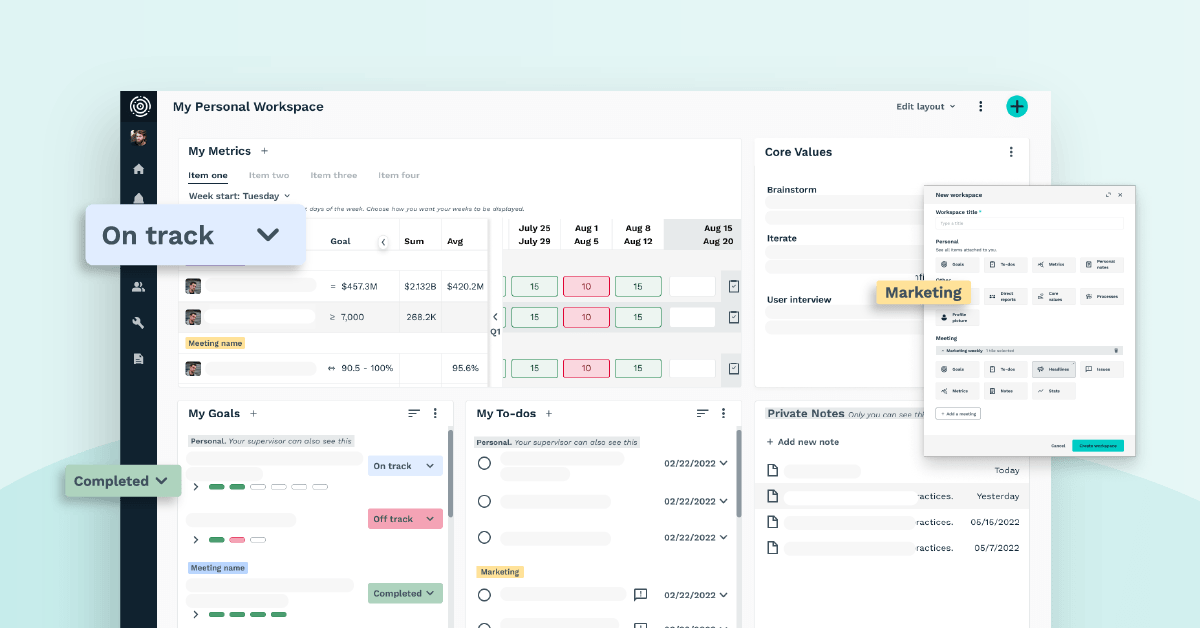Open the Off track status dropdown
Viewport: 1200px width, 628px height.
(x=405, y=519)
